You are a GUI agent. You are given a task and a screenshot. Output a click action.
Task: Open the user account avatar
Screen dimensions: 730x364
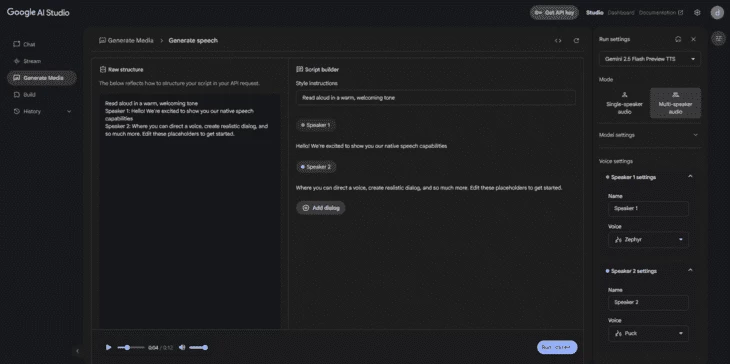point(717,13)
